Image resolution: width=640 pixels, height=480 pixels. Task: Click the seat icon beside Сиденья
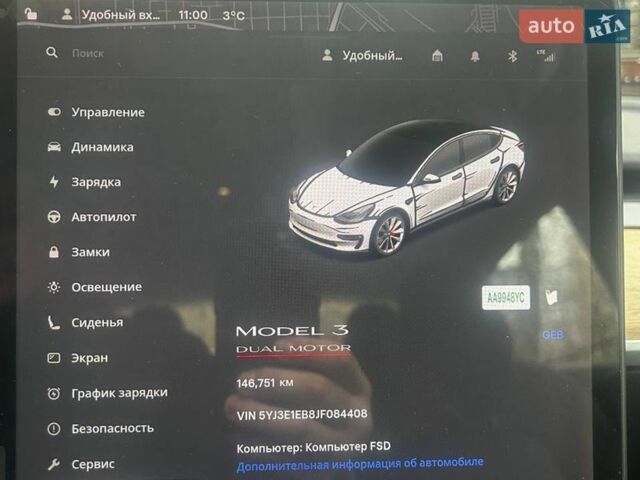point(54,322)
